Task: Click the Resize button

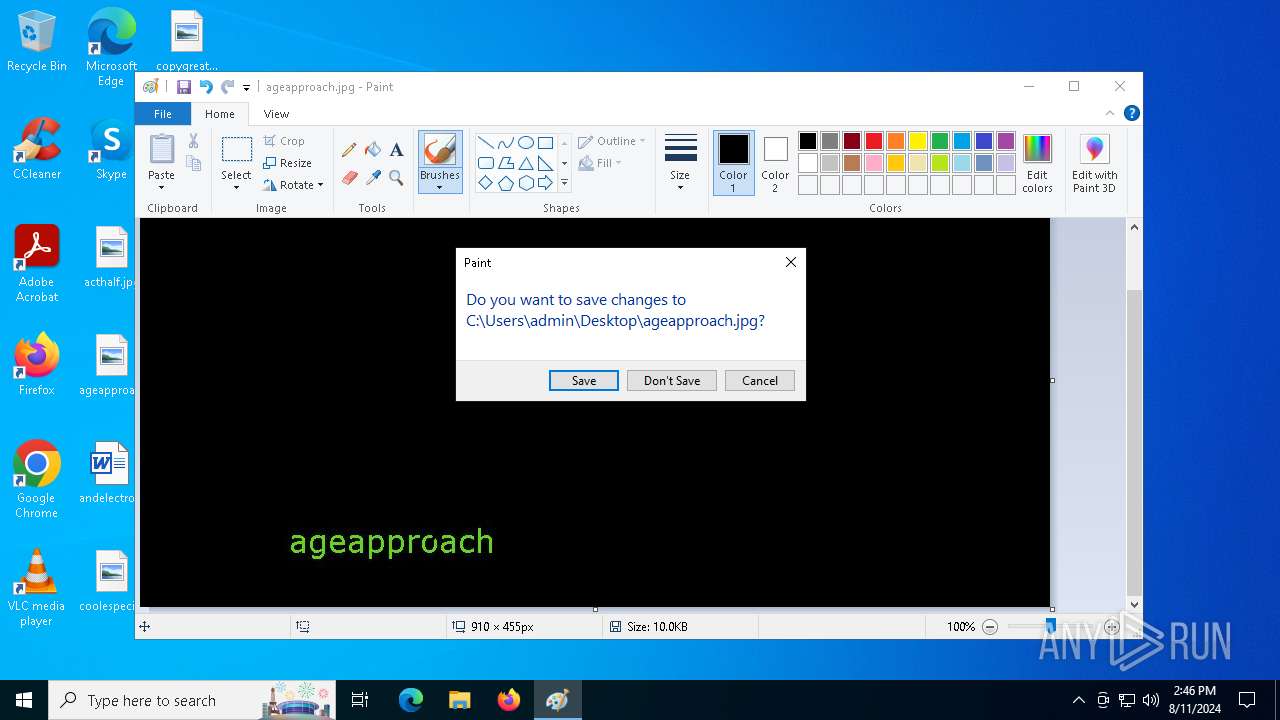Action: pos(288,163)
